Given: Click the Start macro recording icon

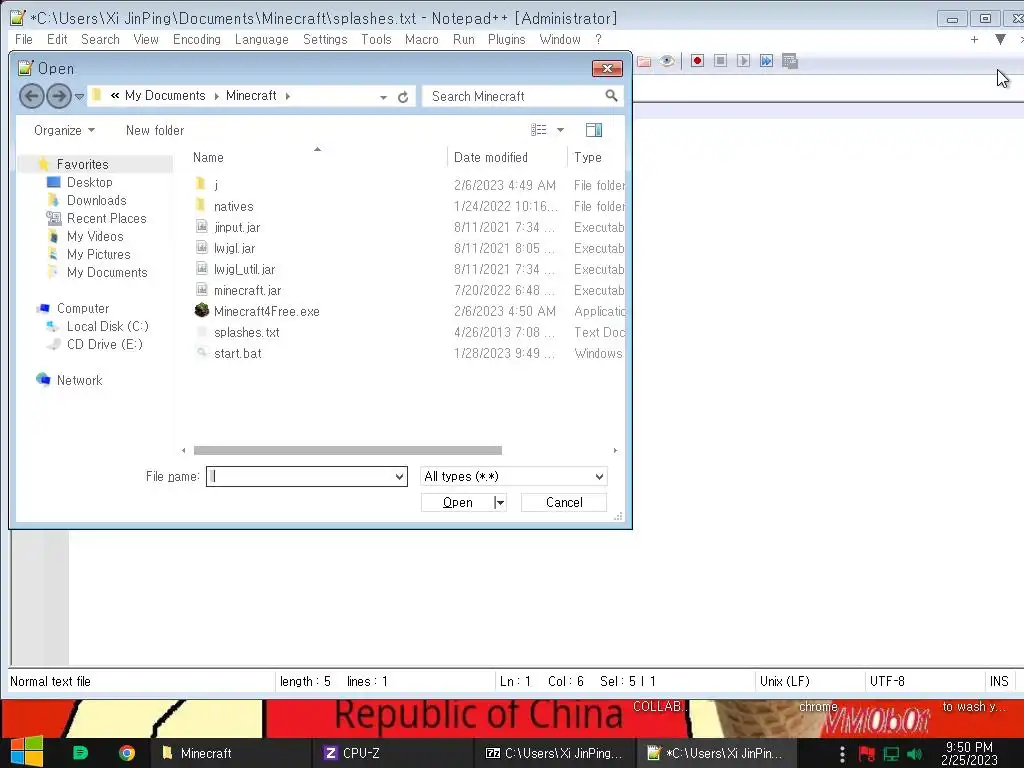Looking at the screenshot, I should 697,61.
